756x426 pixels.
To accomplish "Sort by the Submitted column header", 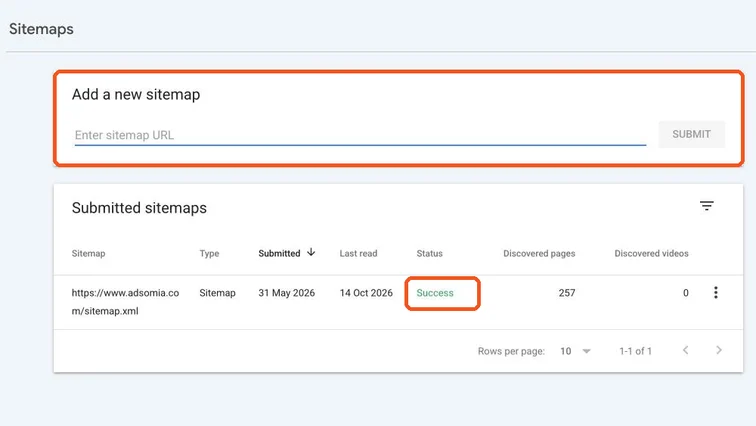I will [279, 253].
